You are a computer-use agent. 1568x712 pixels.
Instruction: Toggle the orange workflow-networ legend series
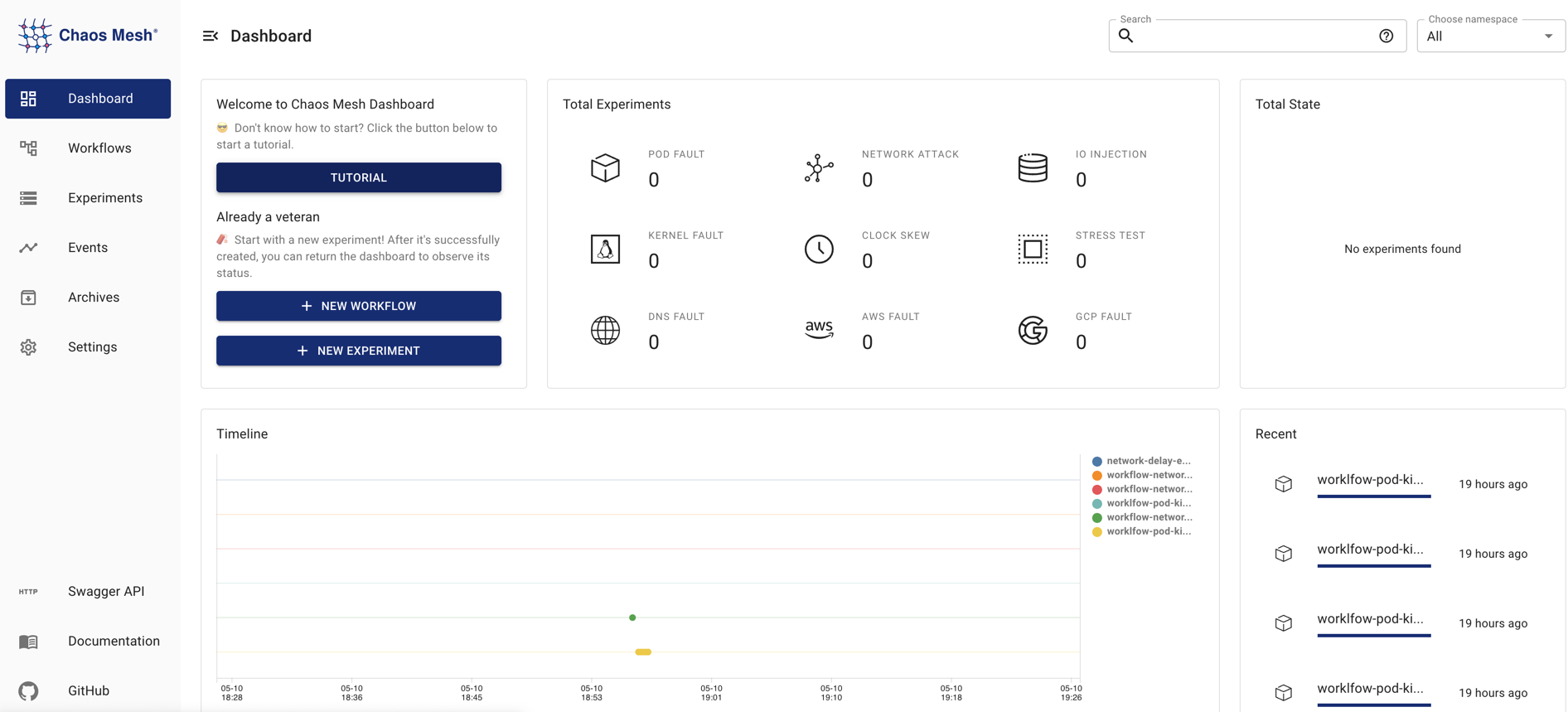1143,475
